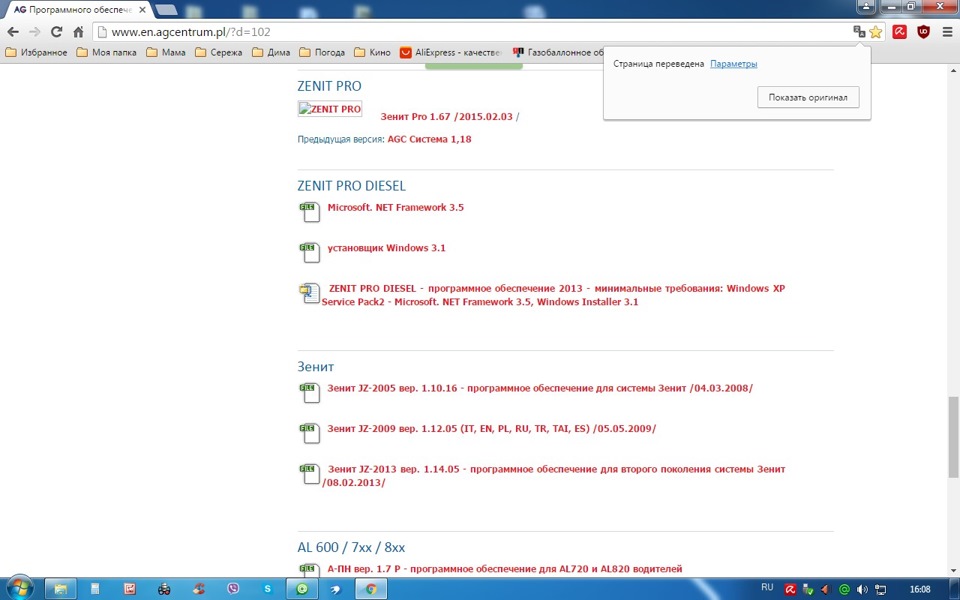
Task: Click file icon beside установщик Windows 3.1
Action: [x=310, y=252]
